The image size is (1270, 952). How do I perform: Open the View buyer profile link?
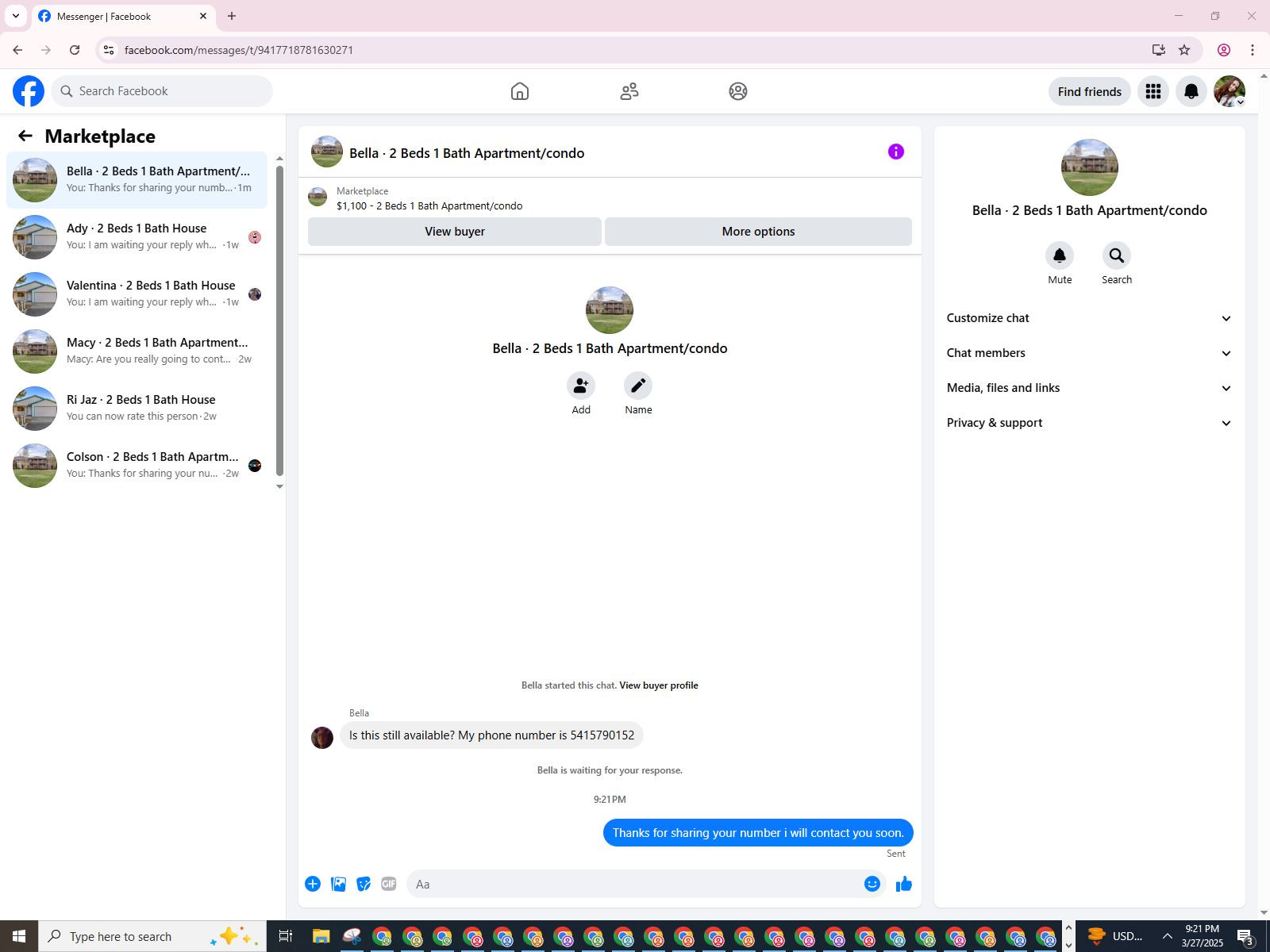coord(659,685)
